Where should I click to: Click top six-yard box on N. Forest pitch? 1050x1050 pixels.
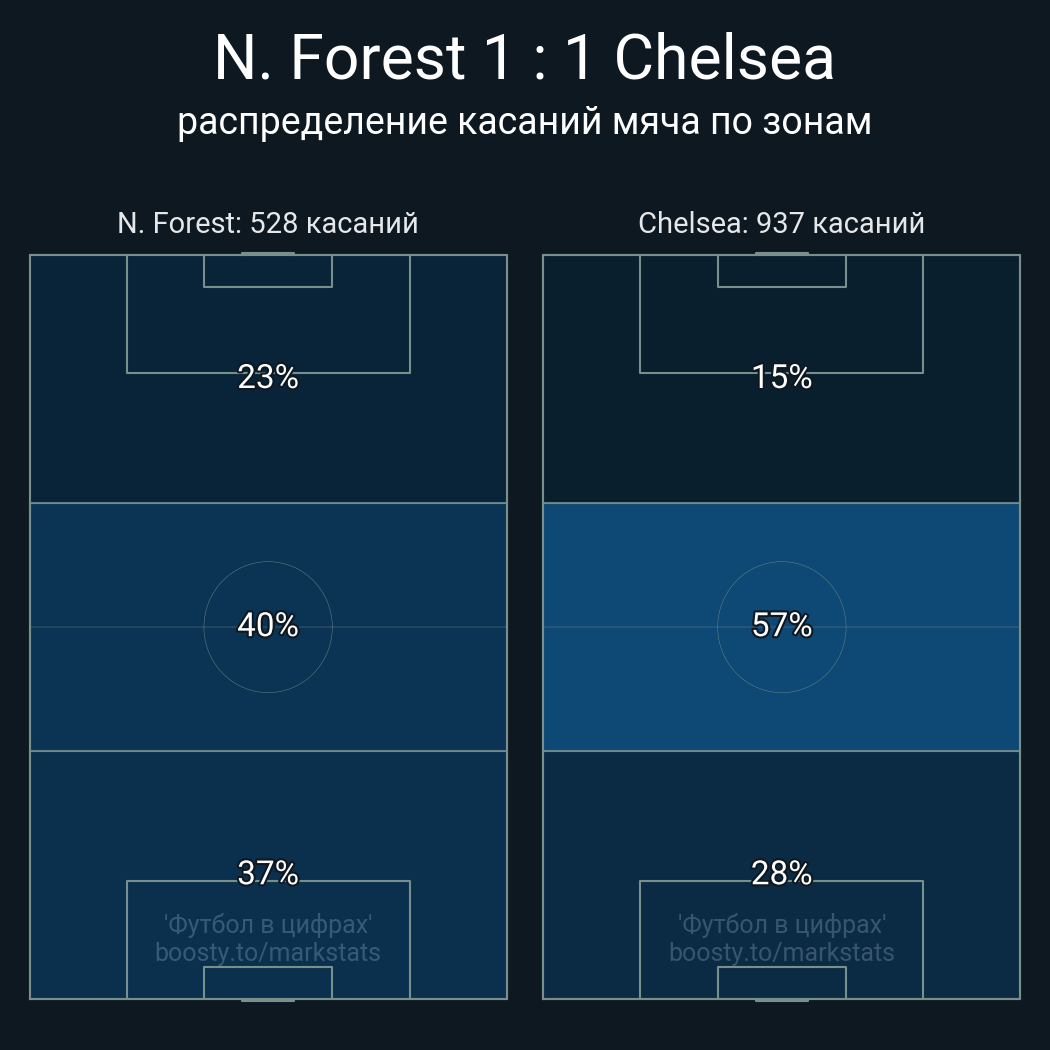[x=268, y=271]
